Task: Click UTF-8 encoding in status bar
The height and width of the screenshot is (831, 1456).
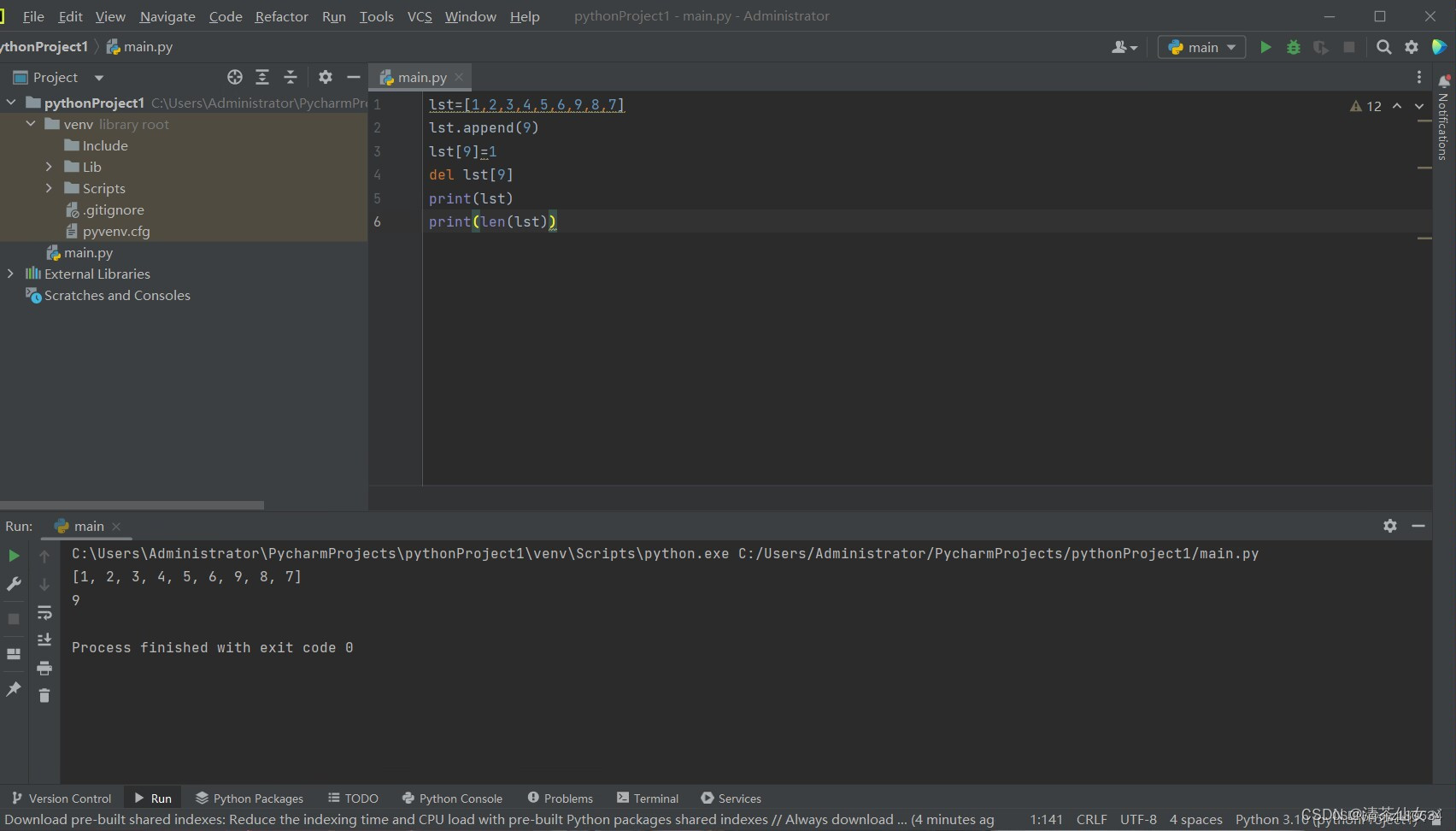Action: (x=1138, y=819)
